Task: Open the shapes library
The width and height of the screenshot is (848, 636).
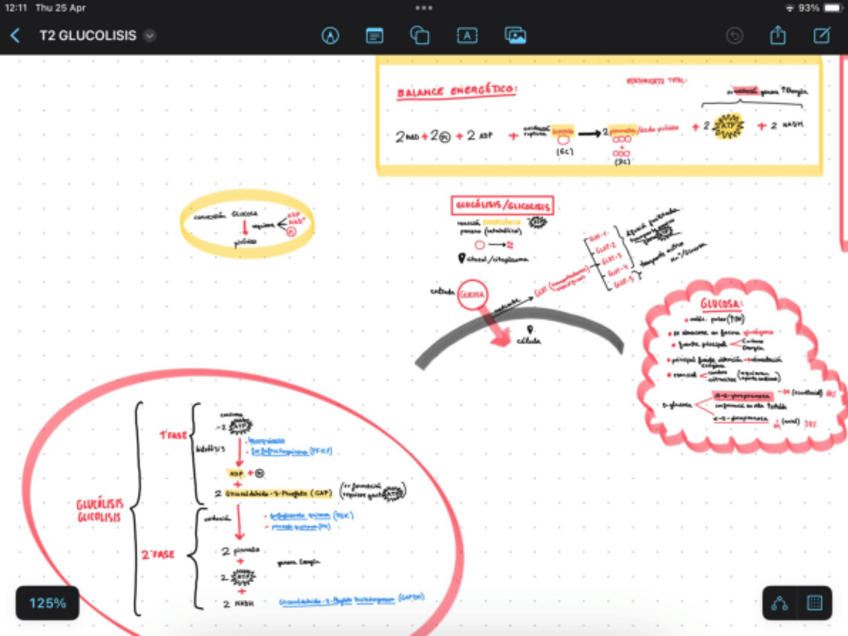Action: pos(420,36)
